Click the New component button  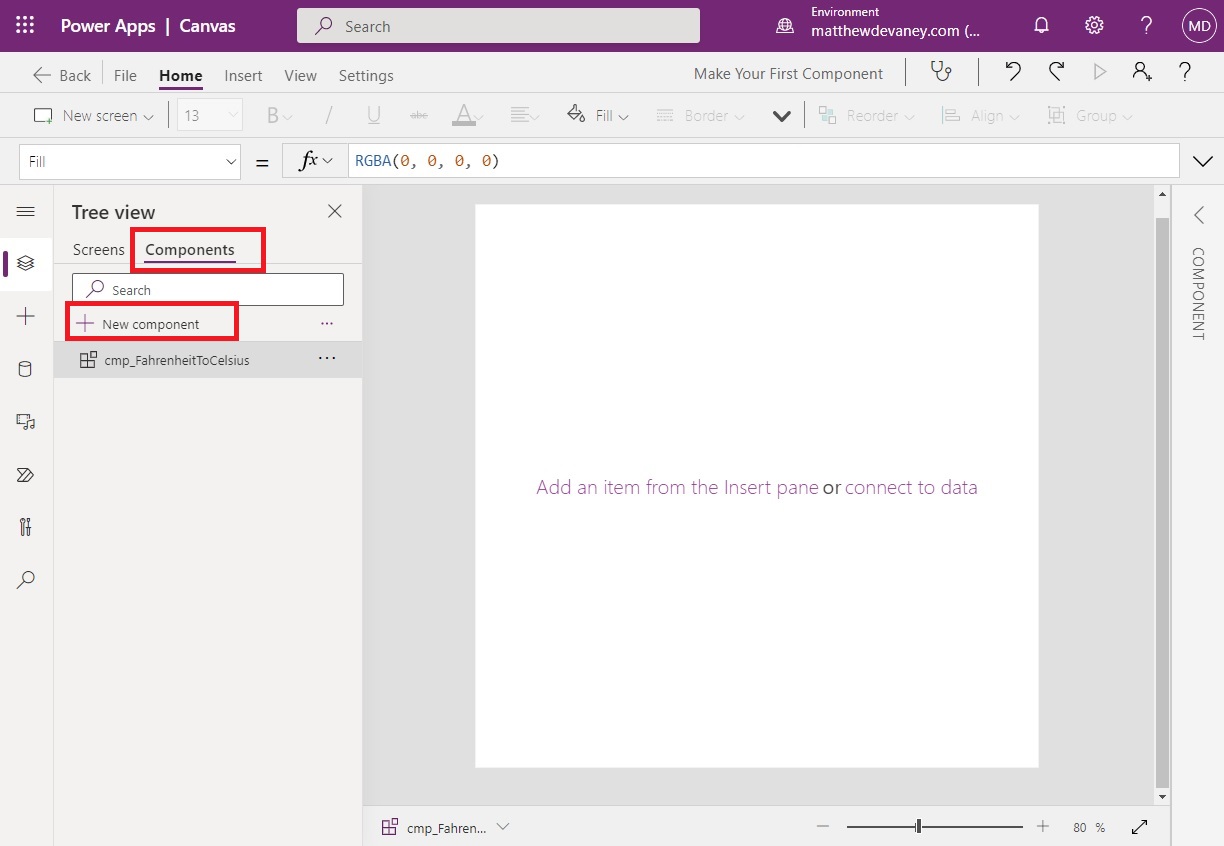click(x=152, y=322)
